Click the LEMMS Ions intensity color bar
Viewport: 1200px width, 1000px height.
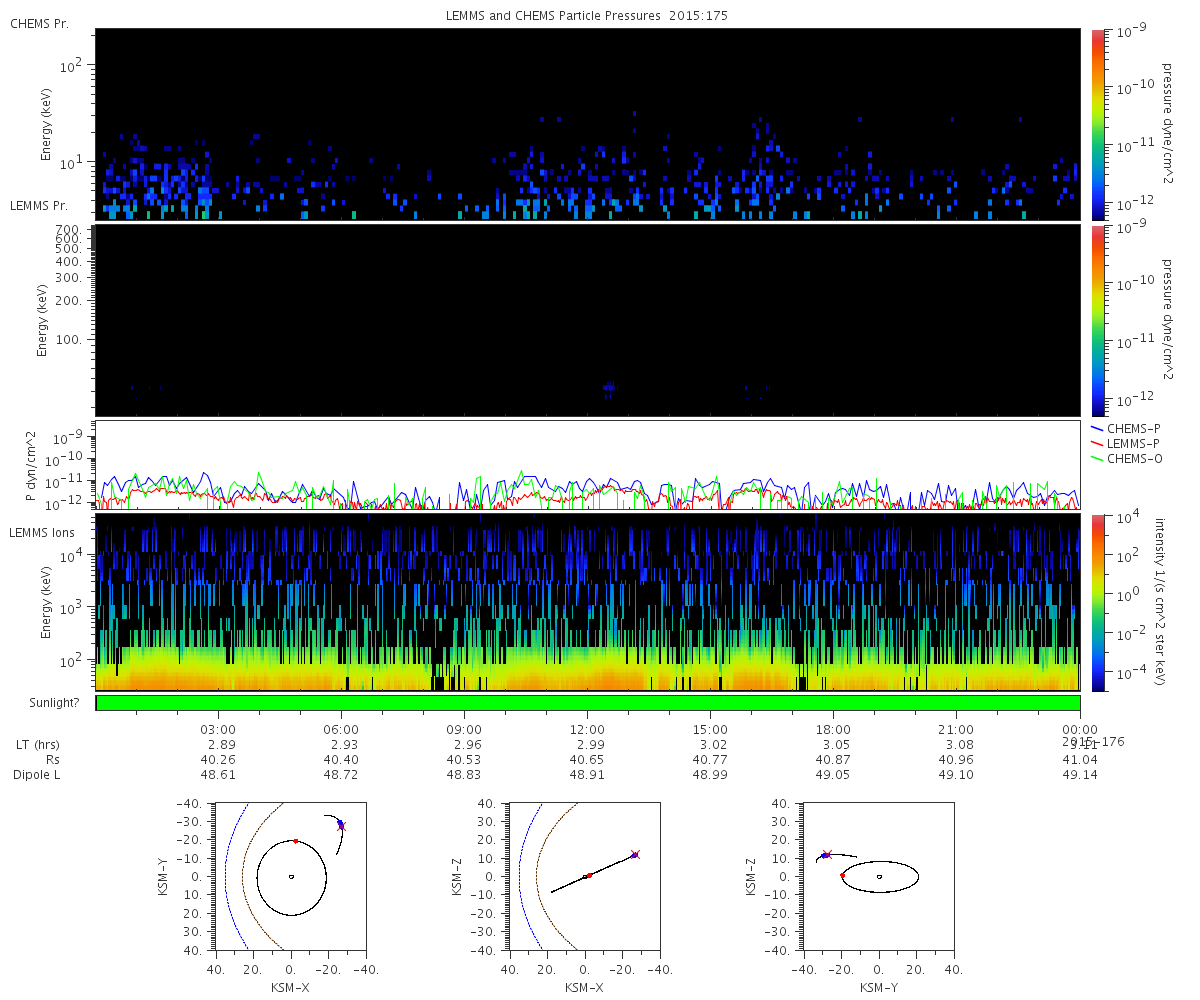(x=1098, y=603)
